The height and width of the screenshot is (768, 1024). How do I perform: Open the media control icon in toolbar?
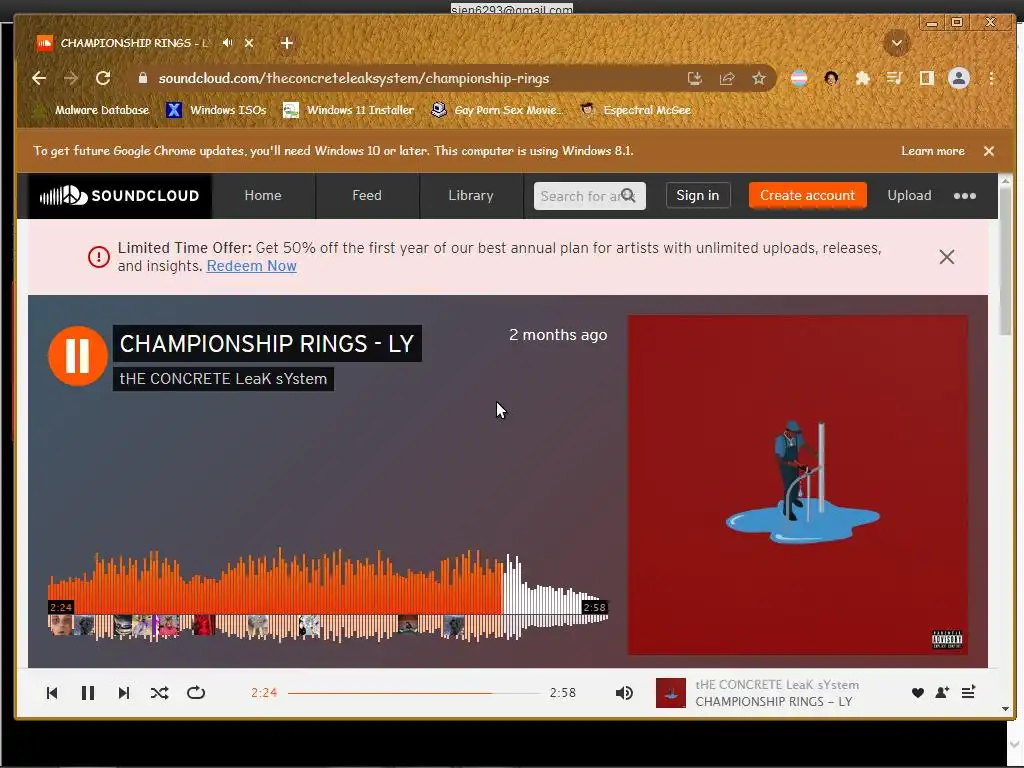coord(895,78)
